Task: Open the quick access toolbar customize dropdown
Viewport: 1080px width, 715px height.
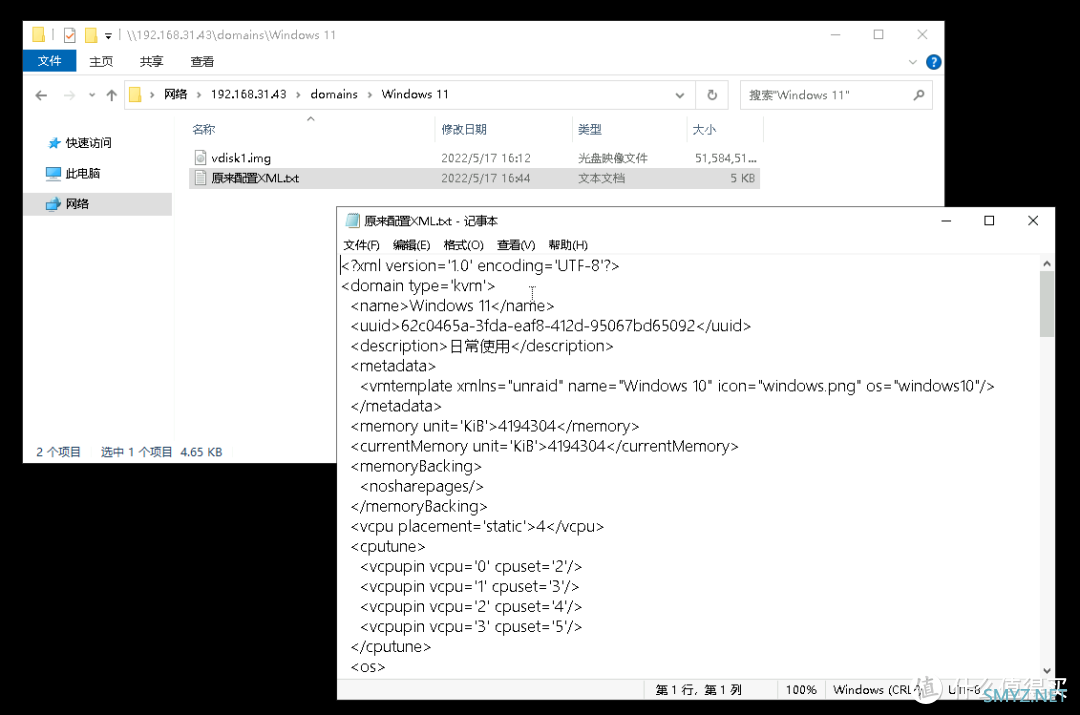Action: 108,36
